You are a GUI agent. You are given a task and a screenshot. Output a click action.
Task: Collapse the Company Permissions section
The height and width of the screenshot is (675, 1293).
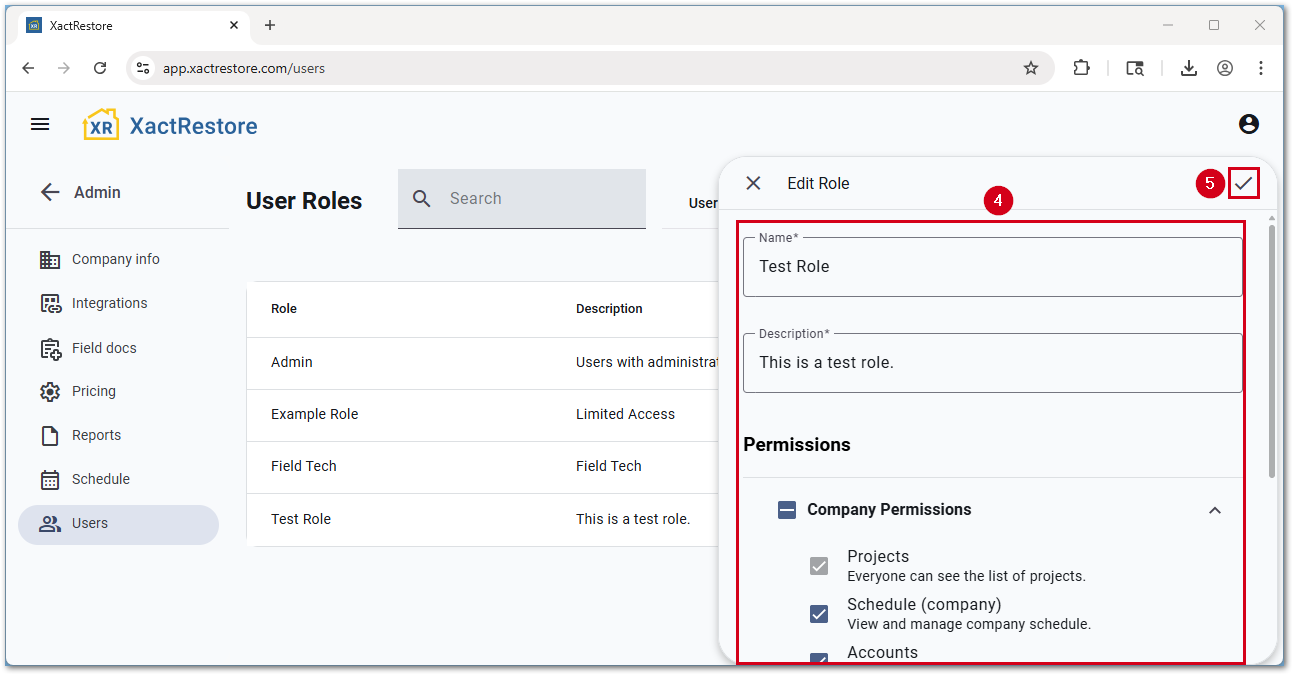[1214, 510]
